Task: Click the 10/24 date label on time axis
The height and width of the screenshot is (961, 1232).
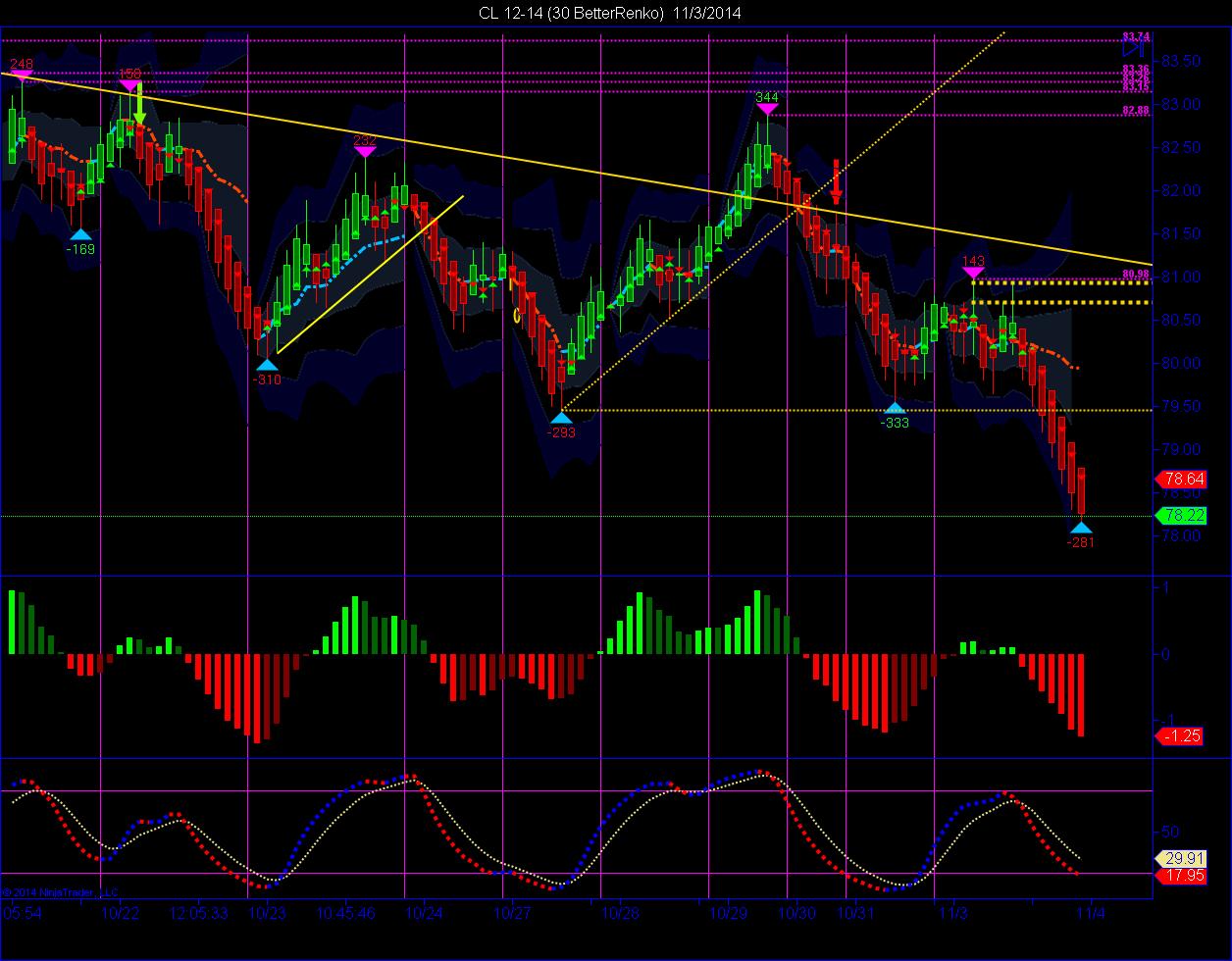Action: pos(424,912)
